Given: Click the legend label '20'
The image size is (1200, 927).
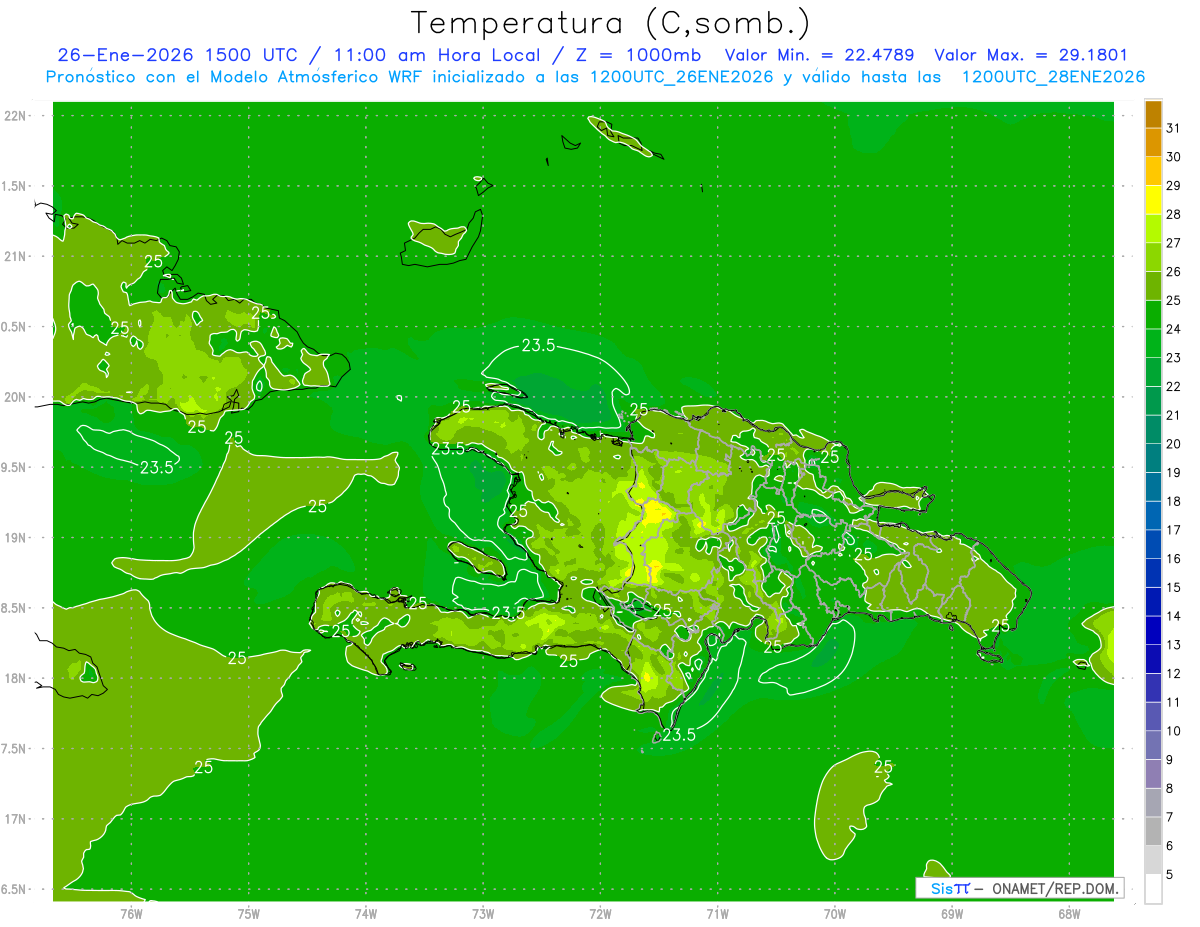Looking at the screenshot, I should [1173, 444].
